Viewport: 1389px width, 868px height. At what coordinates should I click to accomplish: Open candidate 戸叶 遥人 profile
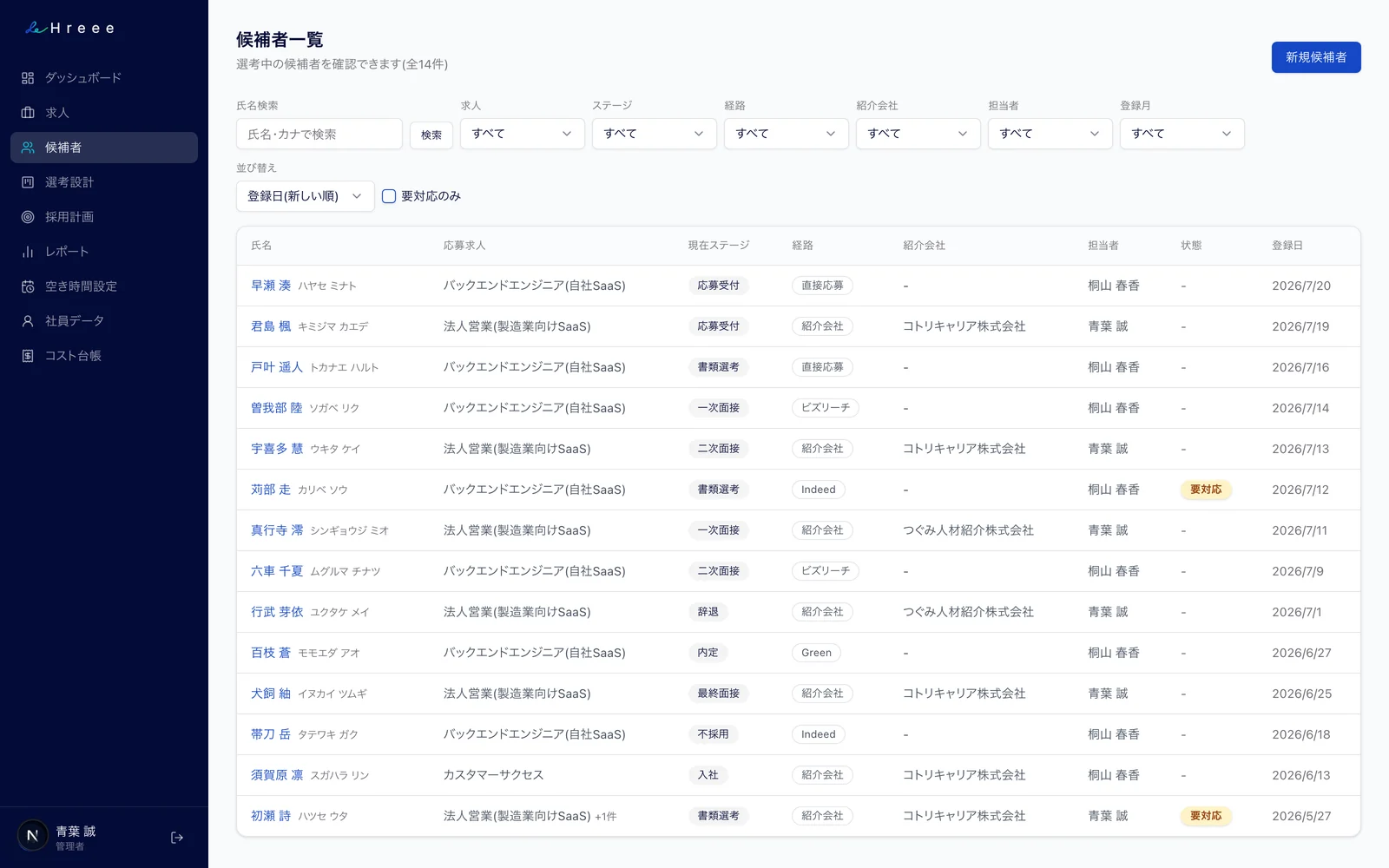coord(277,367)
